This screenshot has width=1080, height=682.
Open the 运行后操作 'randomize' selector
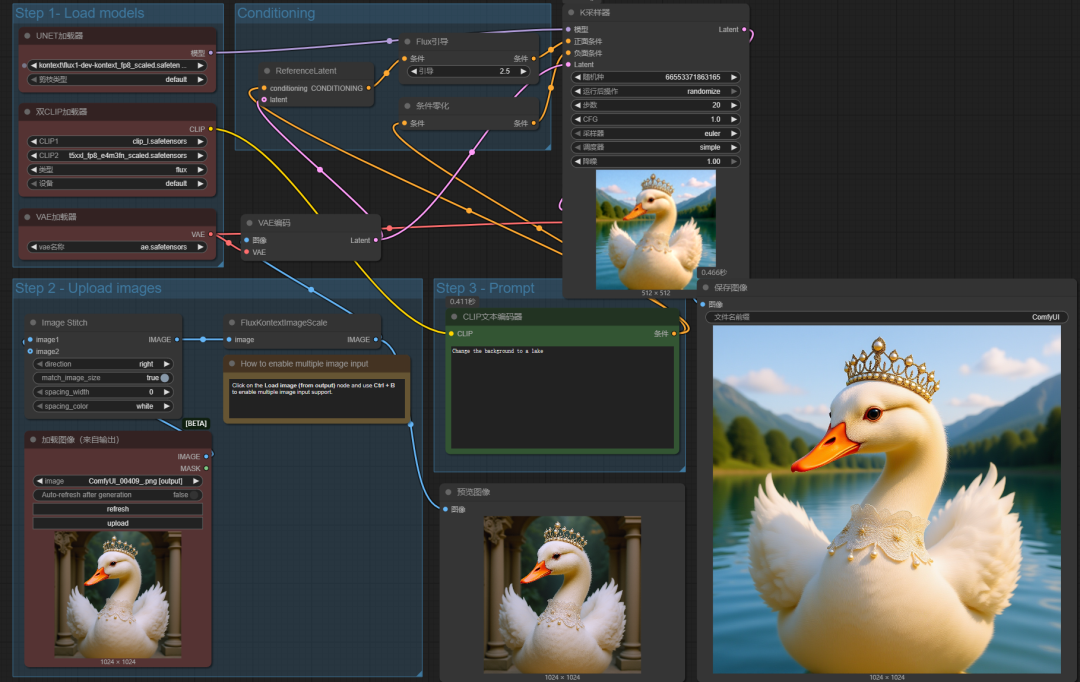tap(655, 92)
